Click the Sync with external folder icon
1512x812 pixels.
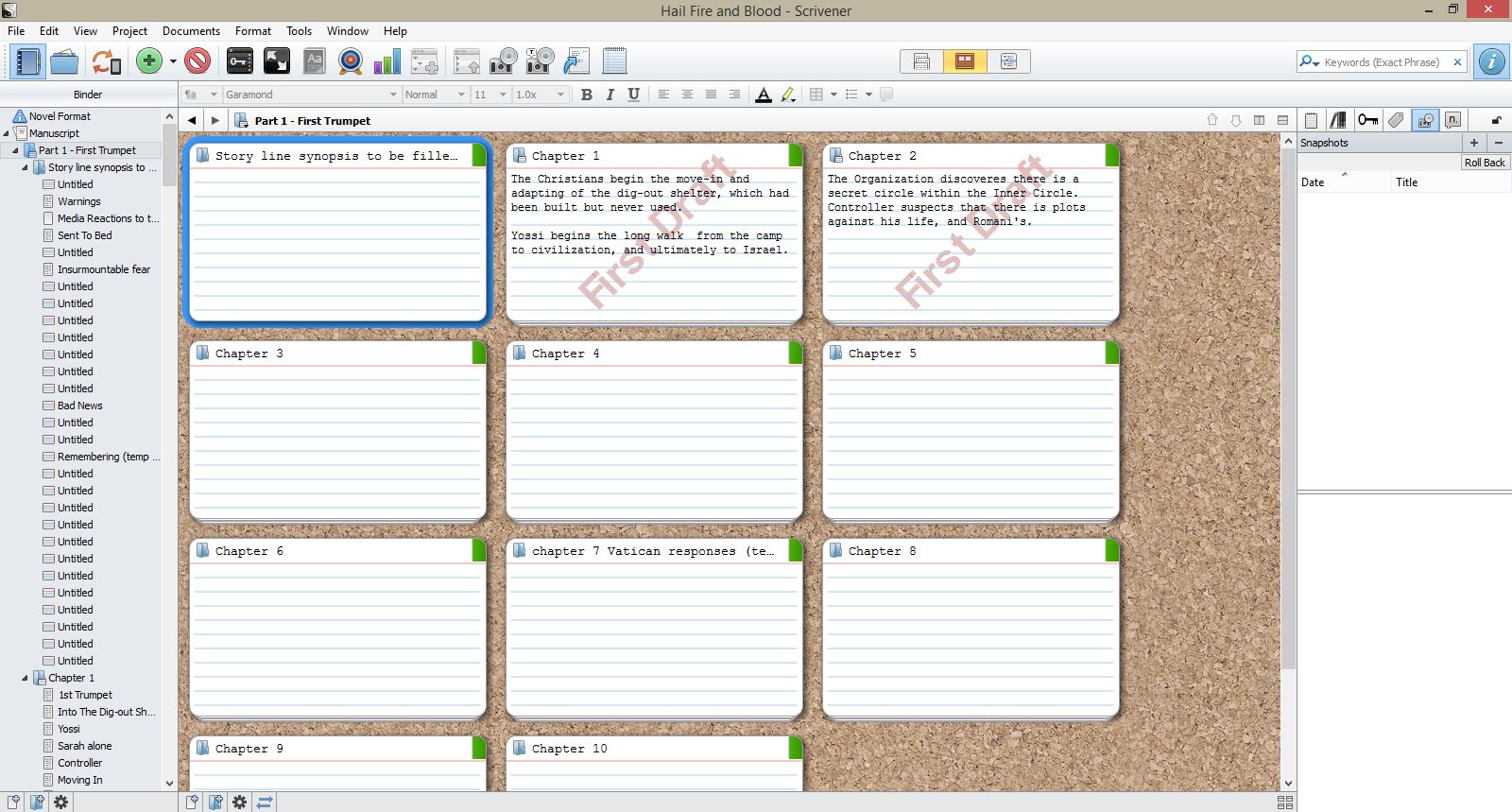point(106,62)
